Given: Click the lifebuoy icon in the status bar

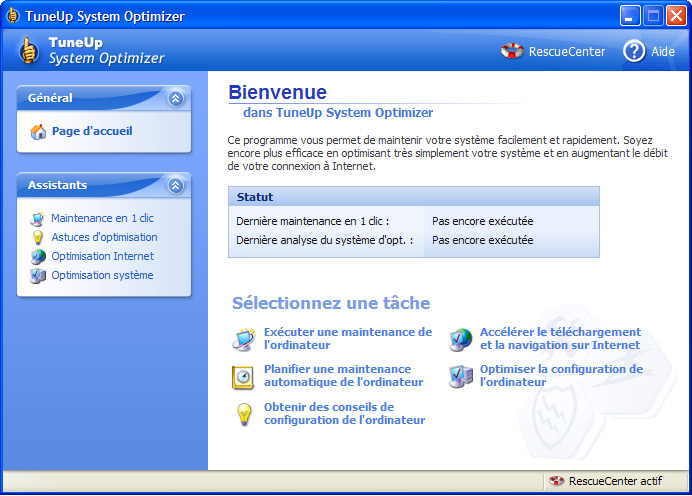Looking at the screenshot, I should tap(557, 481).
